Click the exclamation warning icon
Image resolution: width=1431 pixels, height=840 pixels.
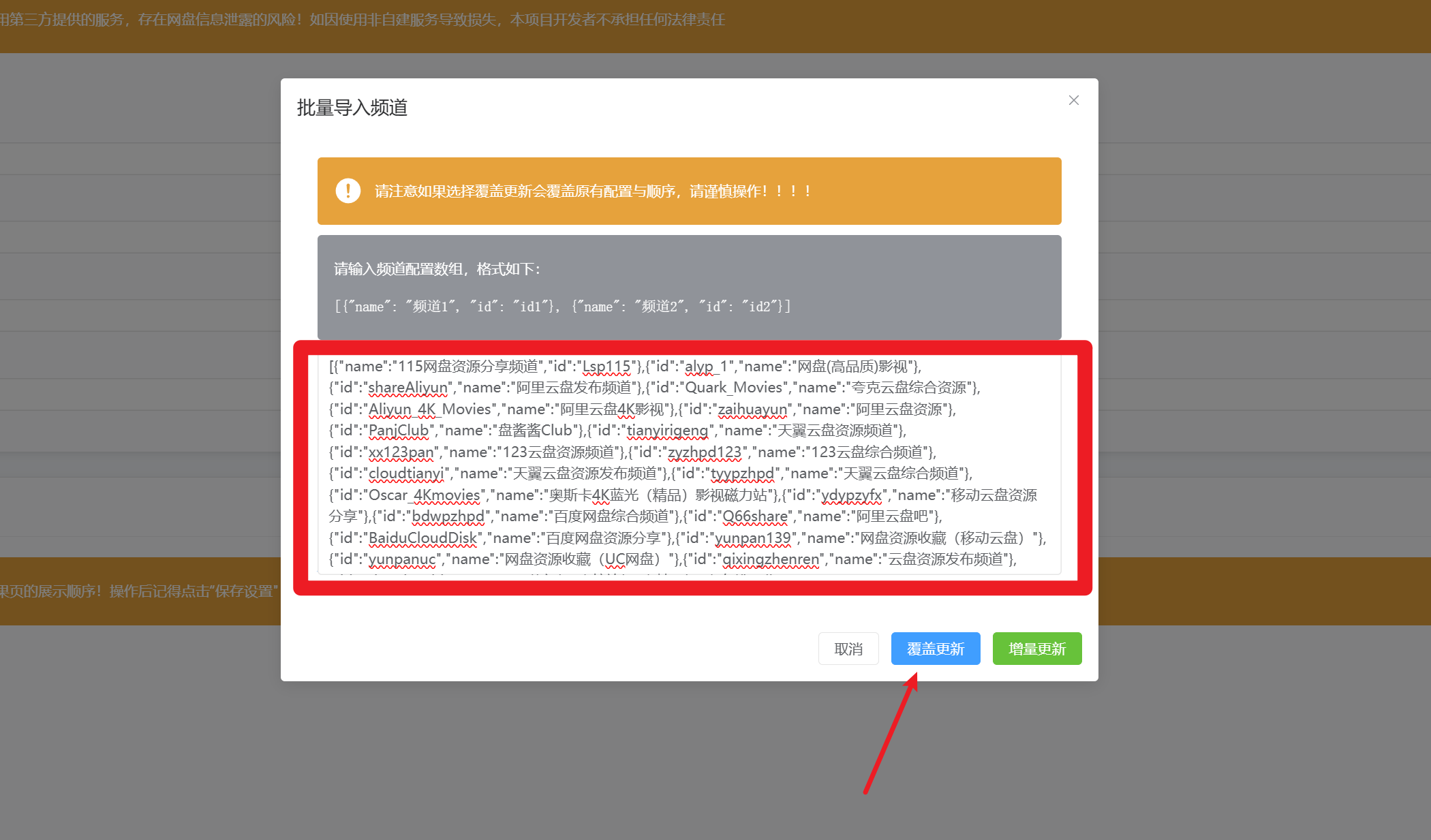pos(348,191)
